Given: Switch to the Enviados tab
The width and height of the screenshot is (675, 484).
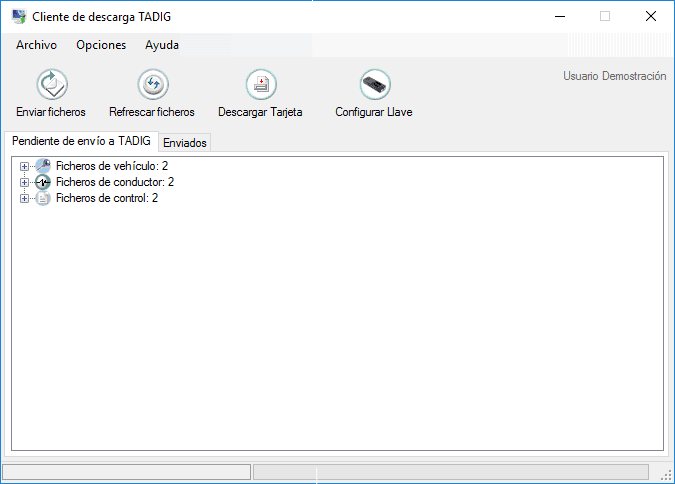Looking at the screenshot, I should pos(185,143).
